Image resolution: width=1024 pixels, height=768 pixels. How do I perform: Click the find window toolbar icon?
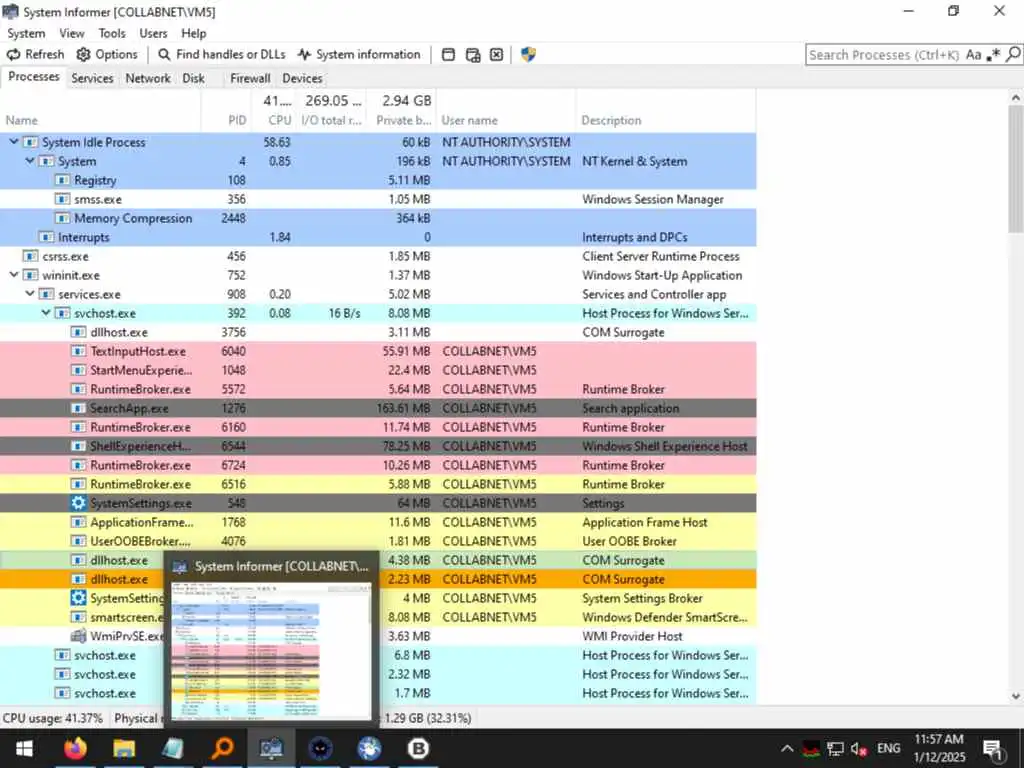coord(448,55)
